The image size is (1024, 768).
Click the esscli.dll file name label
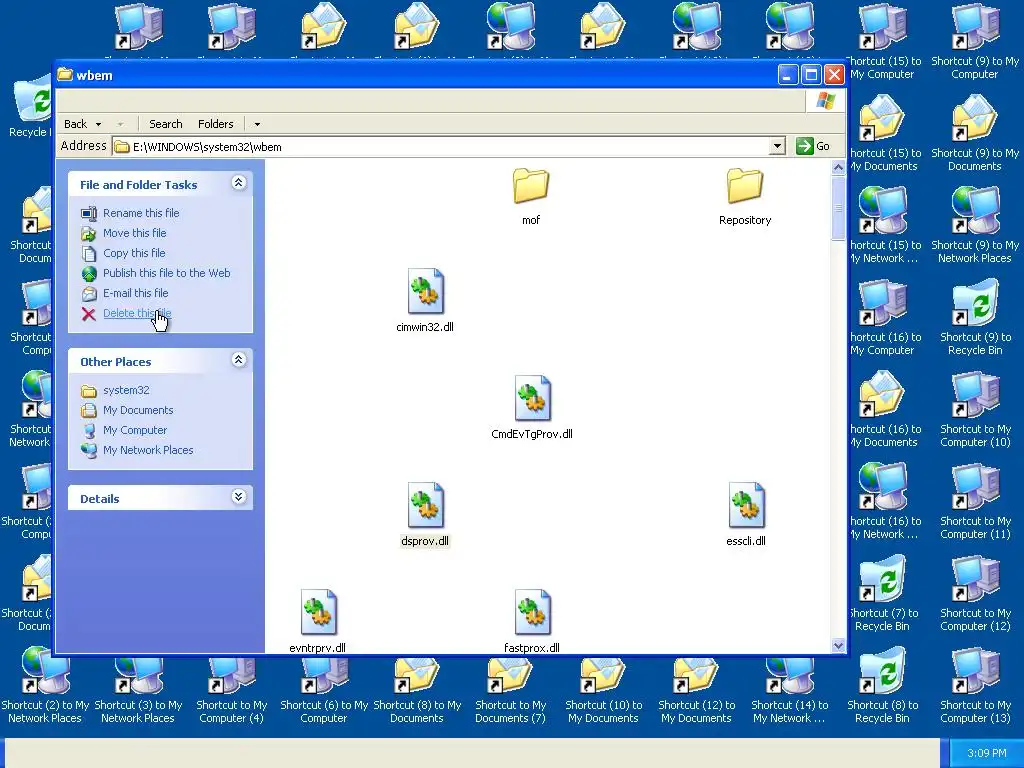click(x=746, y=541)
